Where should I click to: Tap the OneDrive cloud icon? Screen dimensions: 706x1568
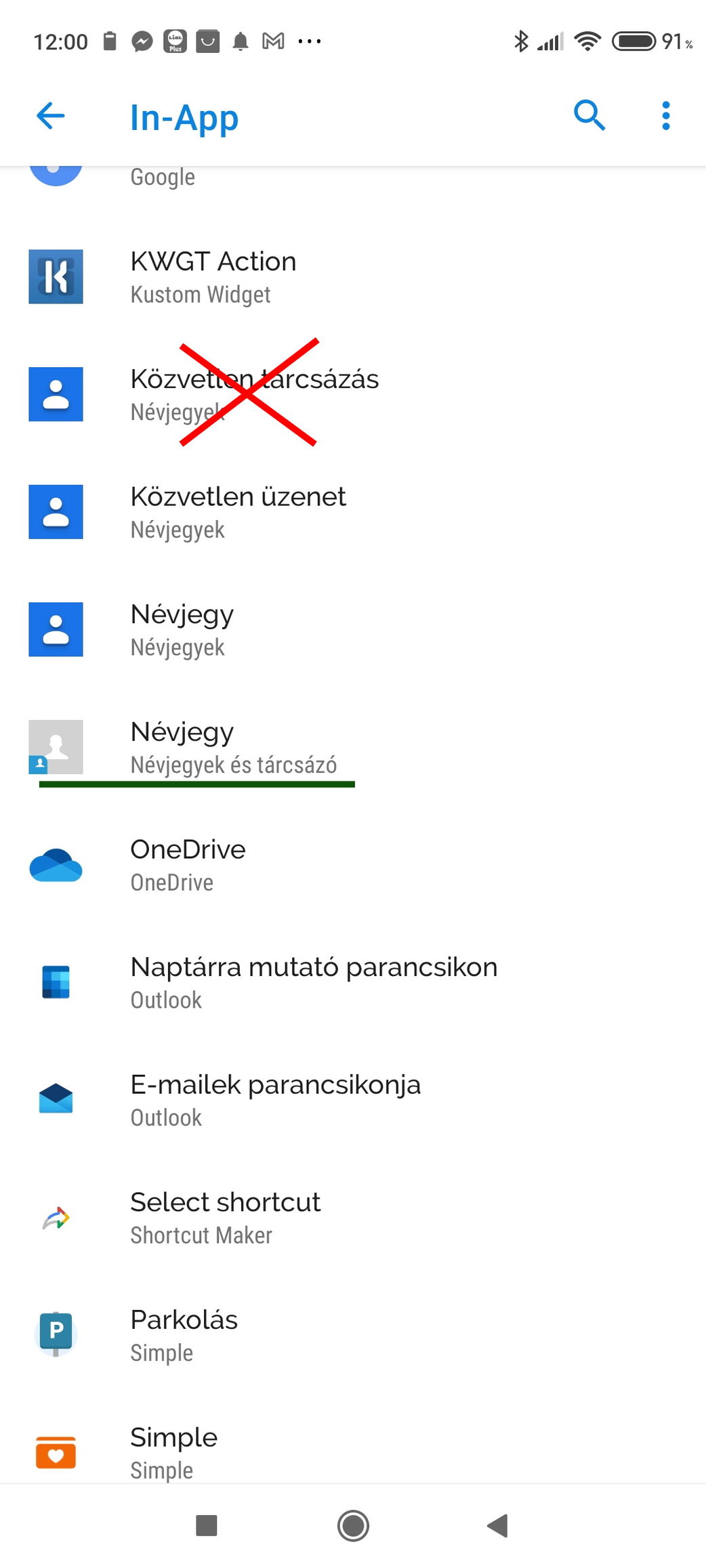[56, 865]
